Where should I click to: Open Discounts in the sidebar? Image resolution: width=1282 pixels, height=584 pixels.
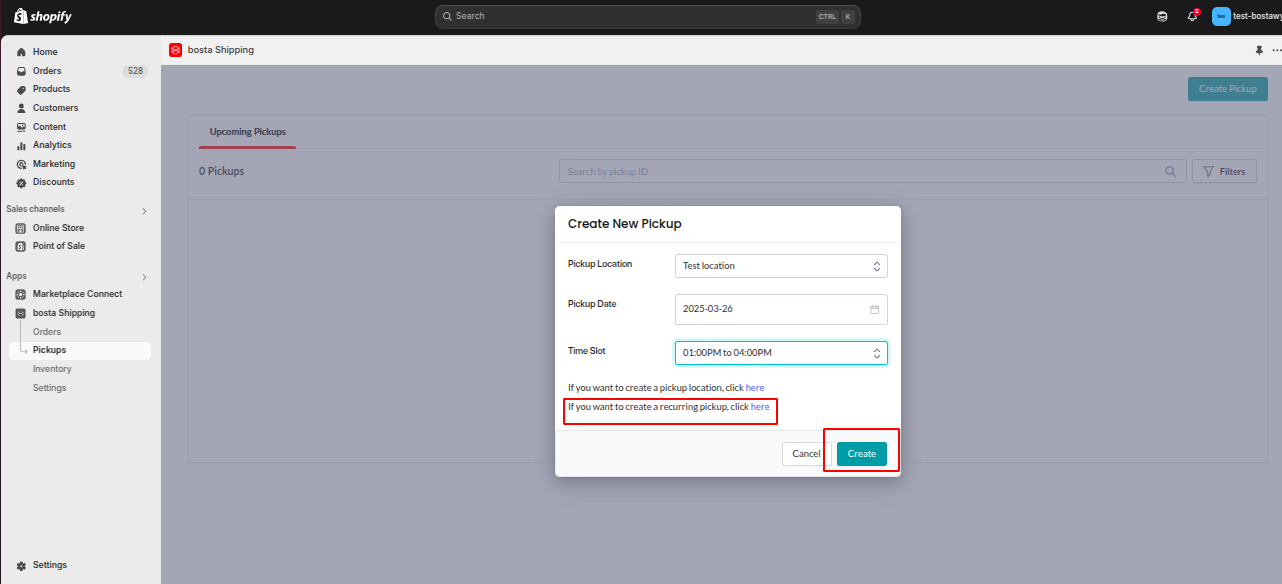(54, 182)
